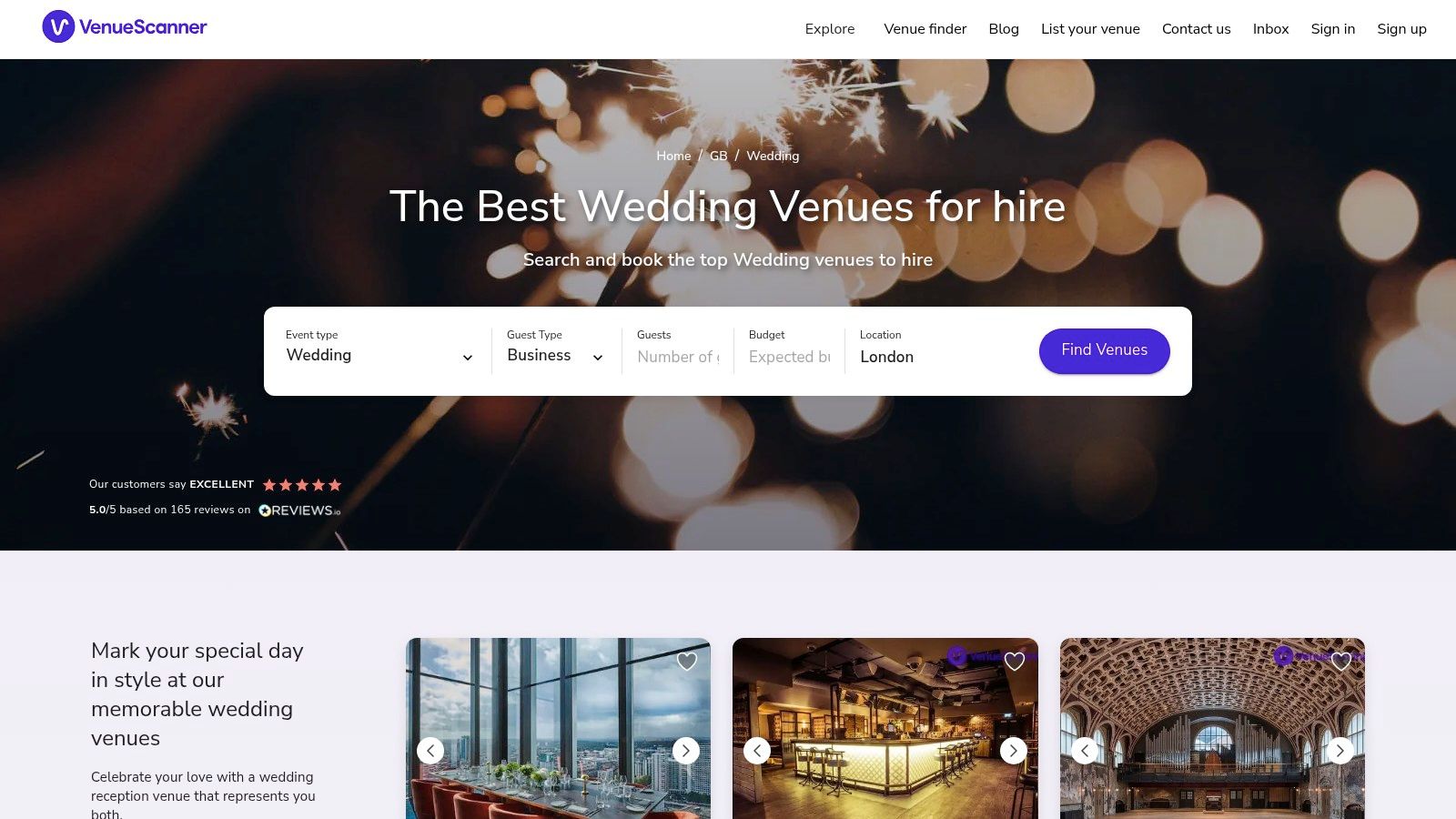The width and height of the screenshot is (1456, 819).
Task: Favorite the skyline dining venue with heart icon
Action: (687, 662)
